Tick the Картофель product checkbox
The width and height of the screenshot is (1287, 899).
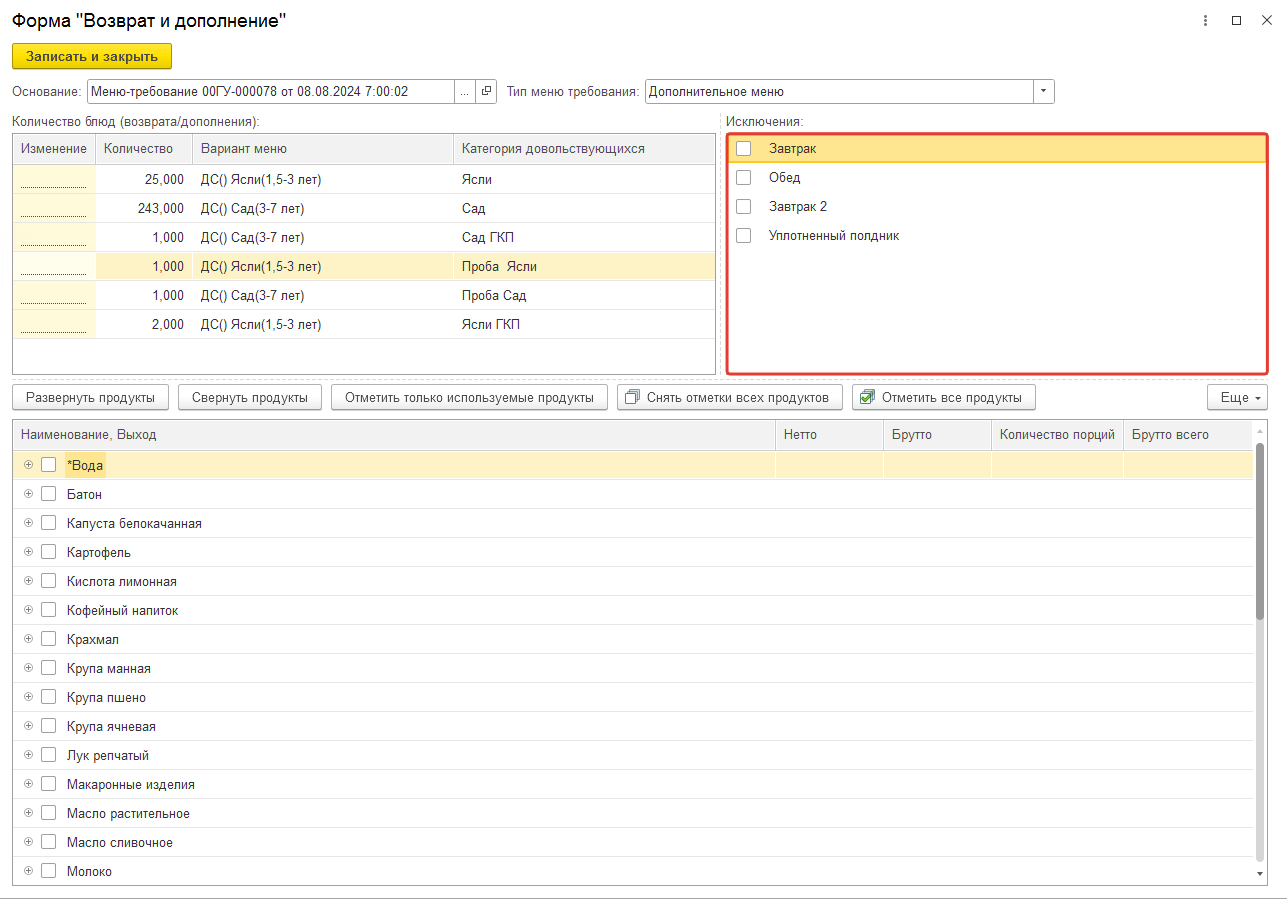coord(48,552)
